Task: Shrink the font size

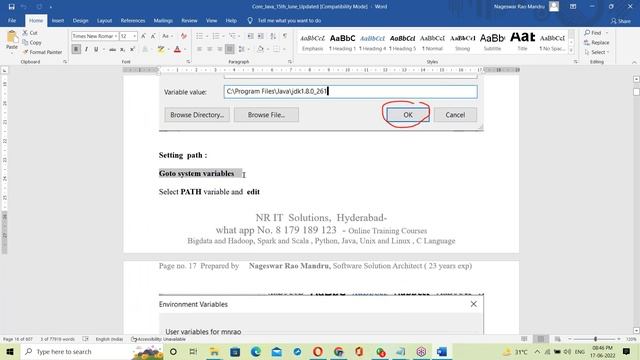Action: click(153, 36)
